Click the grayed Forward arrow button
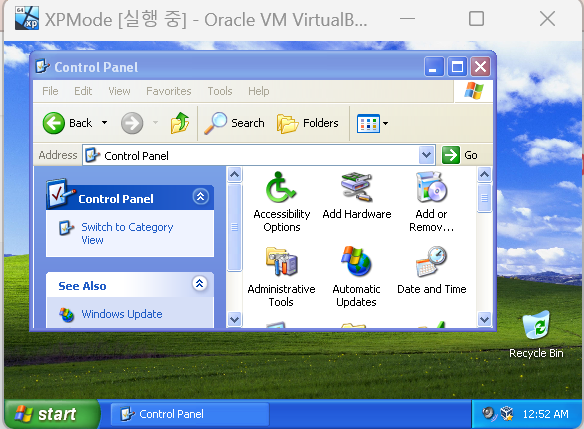This screenshot has height=429, width=584. (x=132, y=123)
